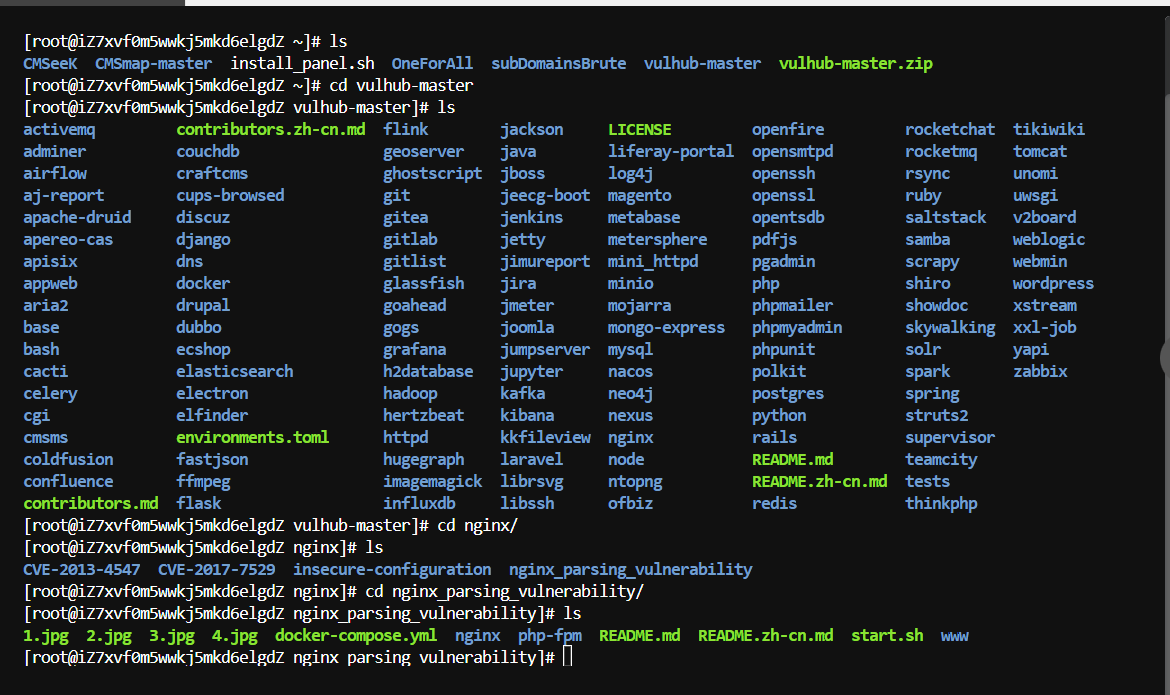Viewport: 1170px width, 695px height.
Task: Select the php-fpm directory entry
Action: (x=549, y=636)
